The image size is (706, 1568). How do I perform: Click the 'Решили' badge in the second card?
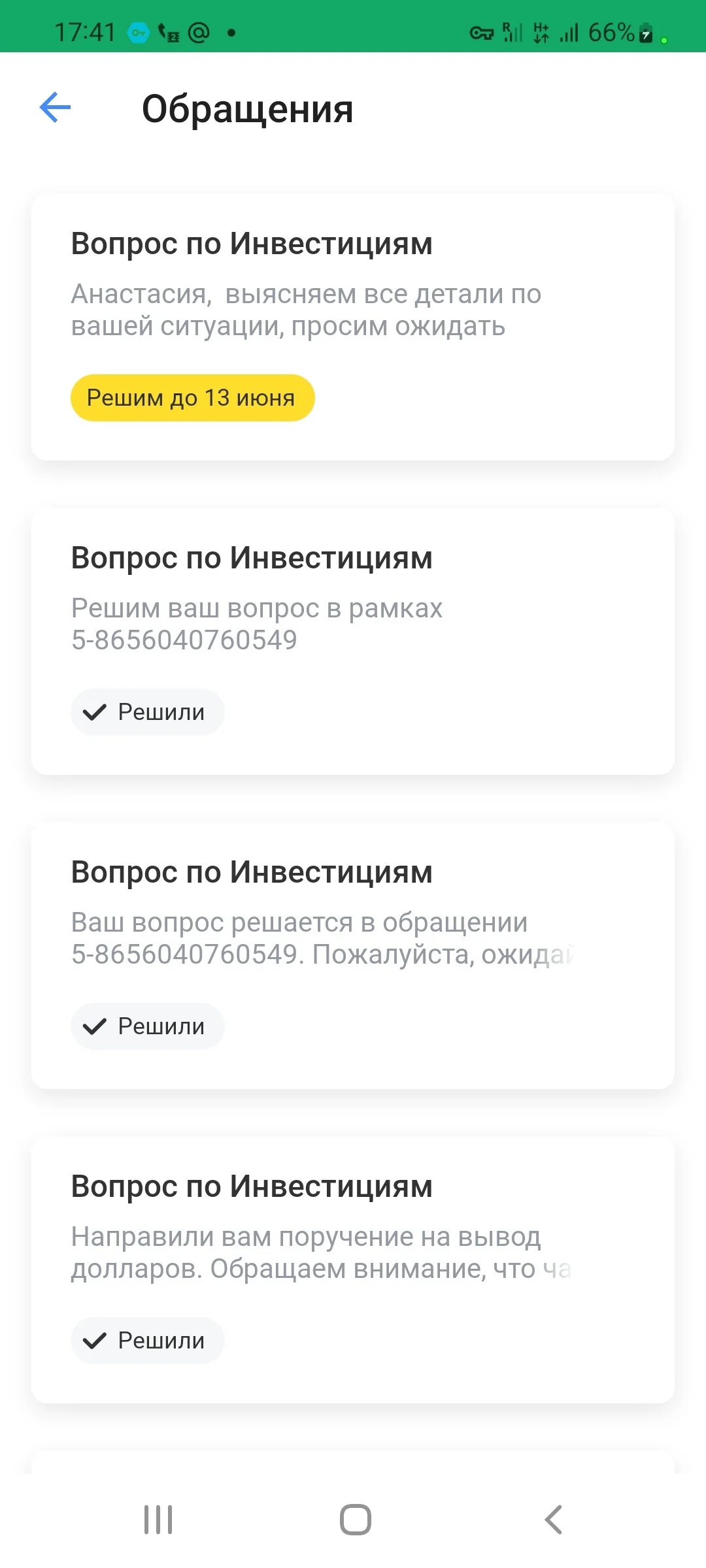tap(148, 712)
